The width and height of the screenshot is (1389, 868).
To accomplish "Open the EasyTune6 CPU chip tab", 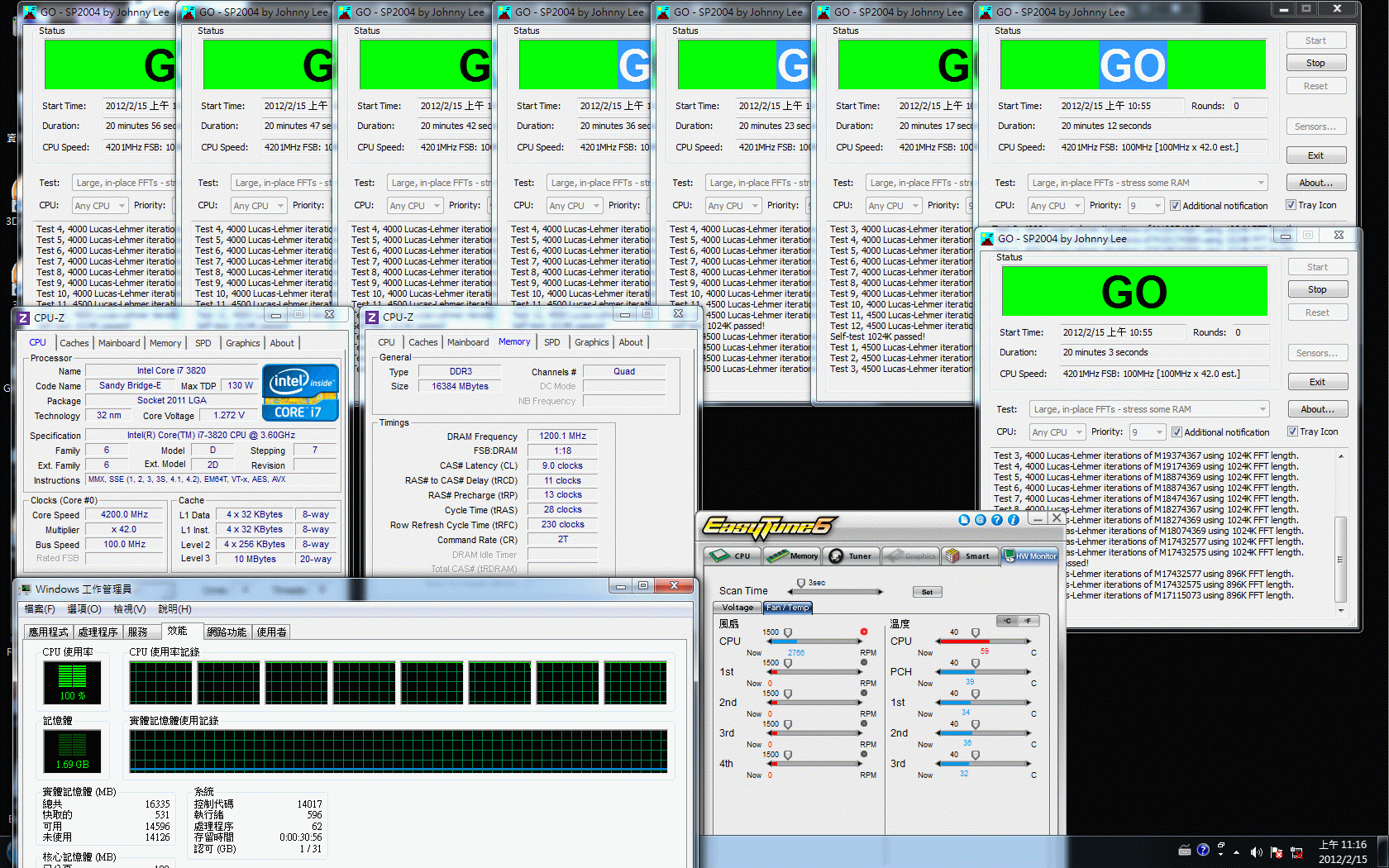I will point(732,556).
